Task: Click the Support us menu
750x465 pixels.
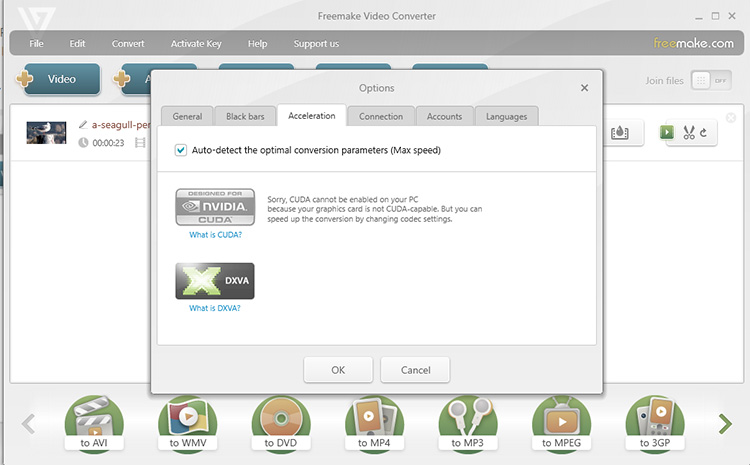Action: (316, 44)
